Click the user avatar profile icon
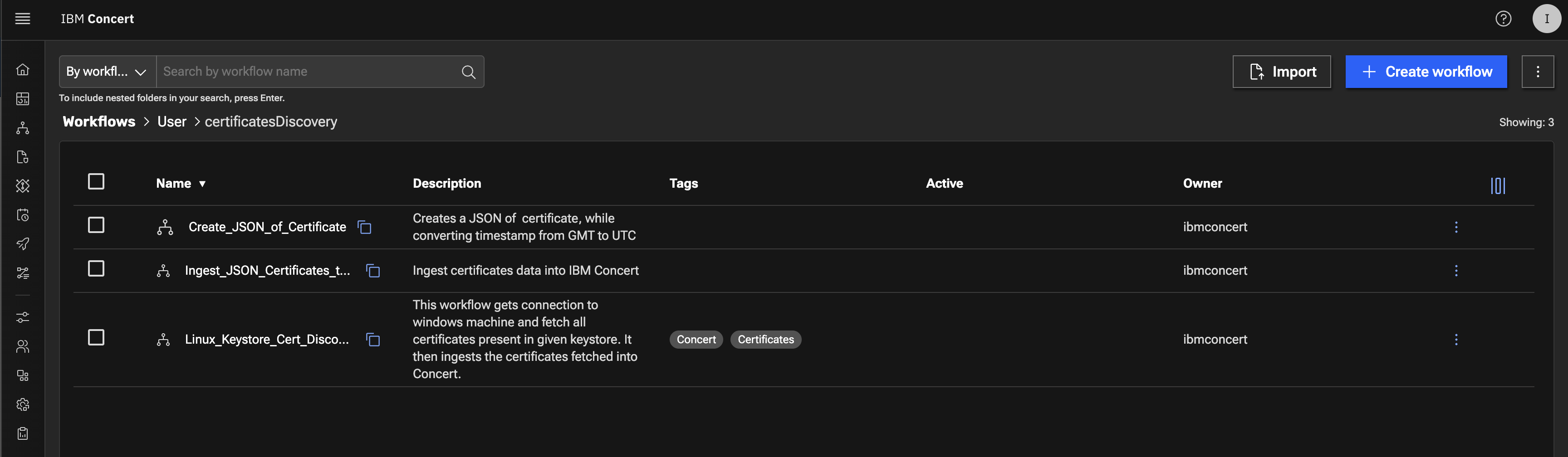The image size is (1568, 457). pyautogui.click(x=1546, y=19)
